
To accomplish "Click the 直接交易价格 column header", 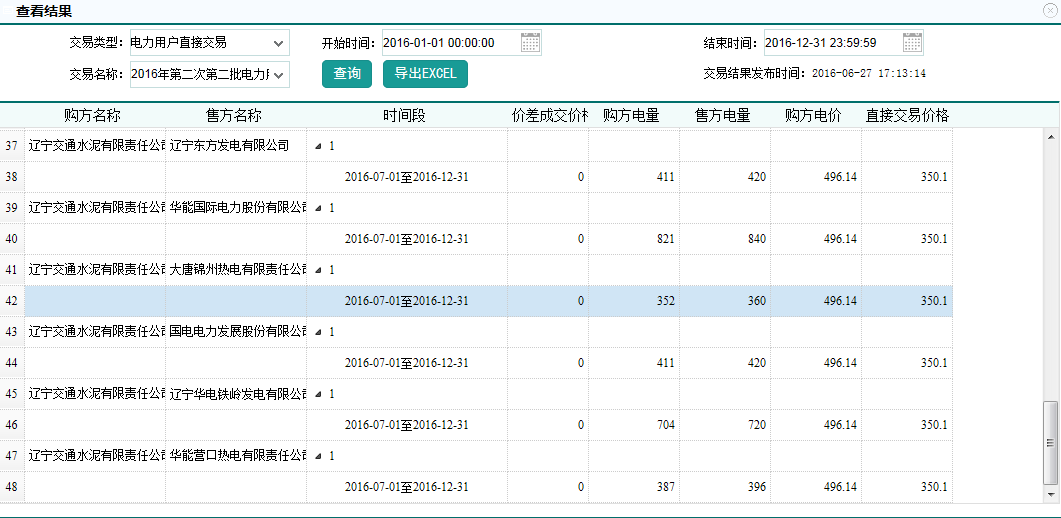I will (907, 116).
